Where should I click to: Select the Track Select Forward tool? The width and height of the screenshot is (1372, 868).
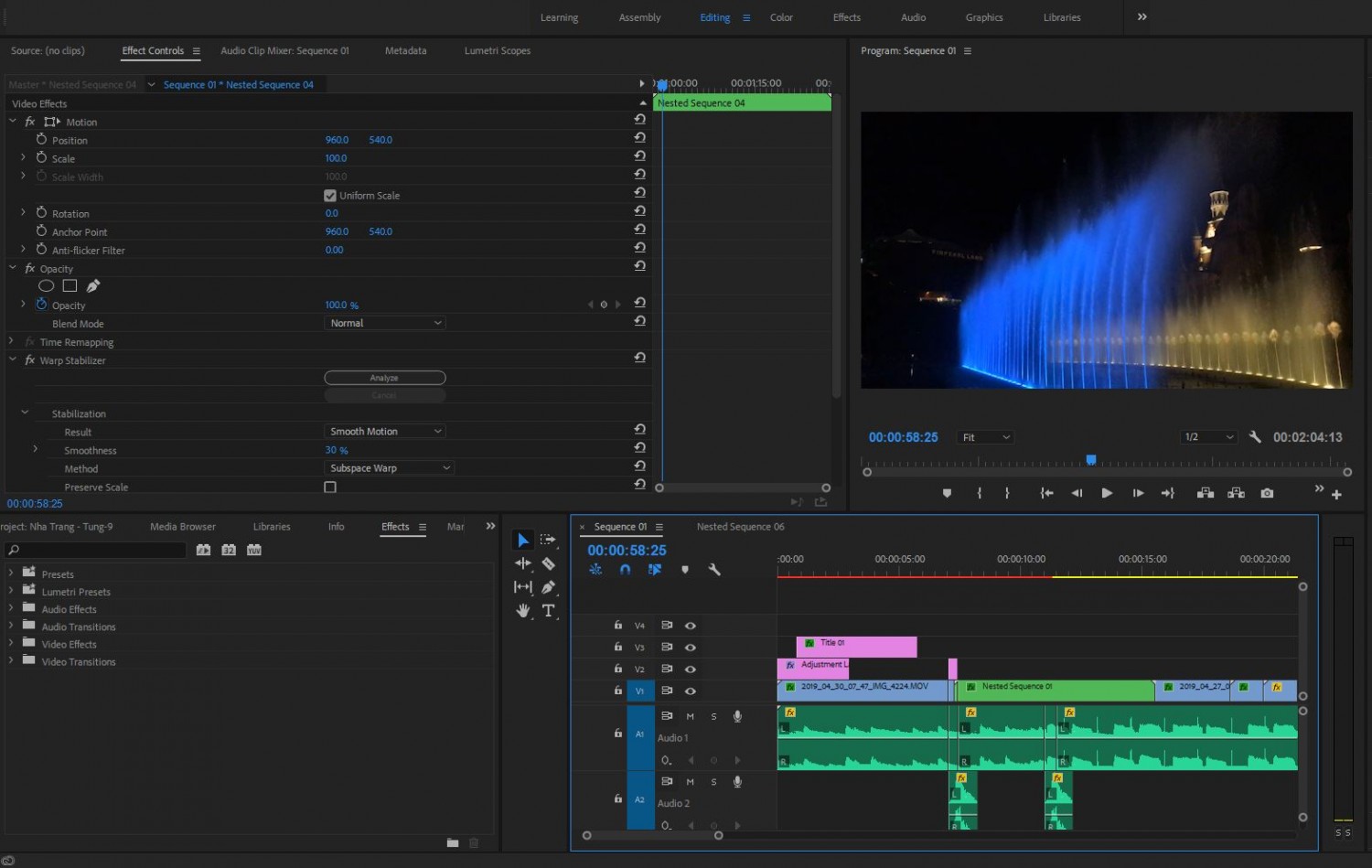click(548, 540)
